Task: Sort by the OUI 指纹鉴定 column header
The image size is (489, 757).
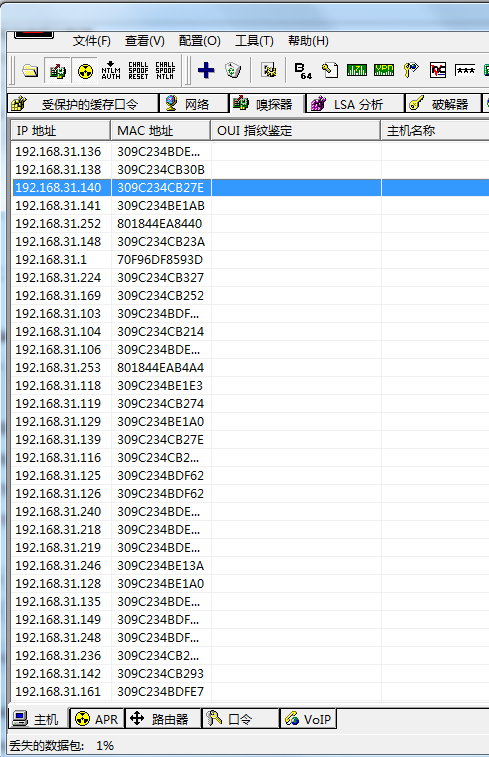Action: point(295,131)
